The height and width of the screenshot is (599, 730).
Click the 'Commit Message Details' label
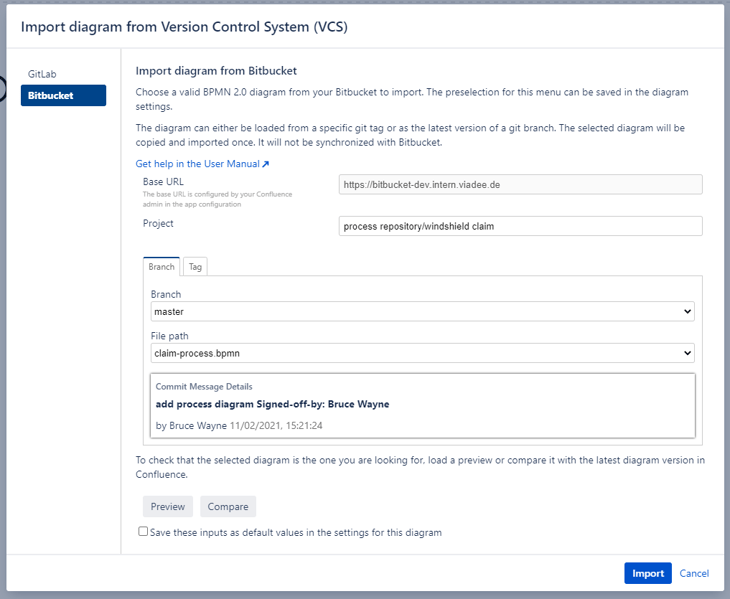click(204, 387)
